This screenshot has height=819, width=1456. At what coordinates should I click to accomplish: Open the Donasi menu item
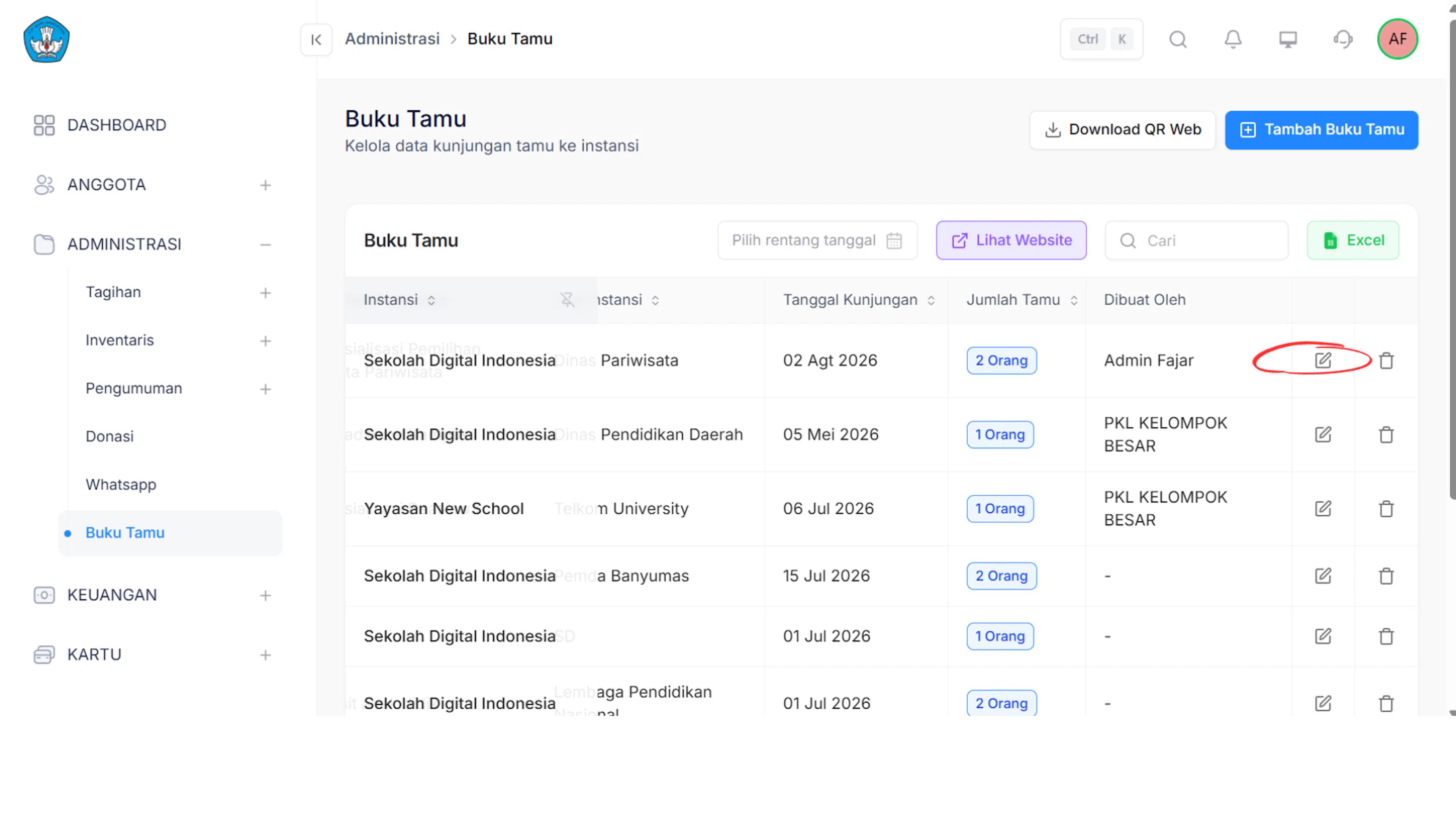coord(109,436)
